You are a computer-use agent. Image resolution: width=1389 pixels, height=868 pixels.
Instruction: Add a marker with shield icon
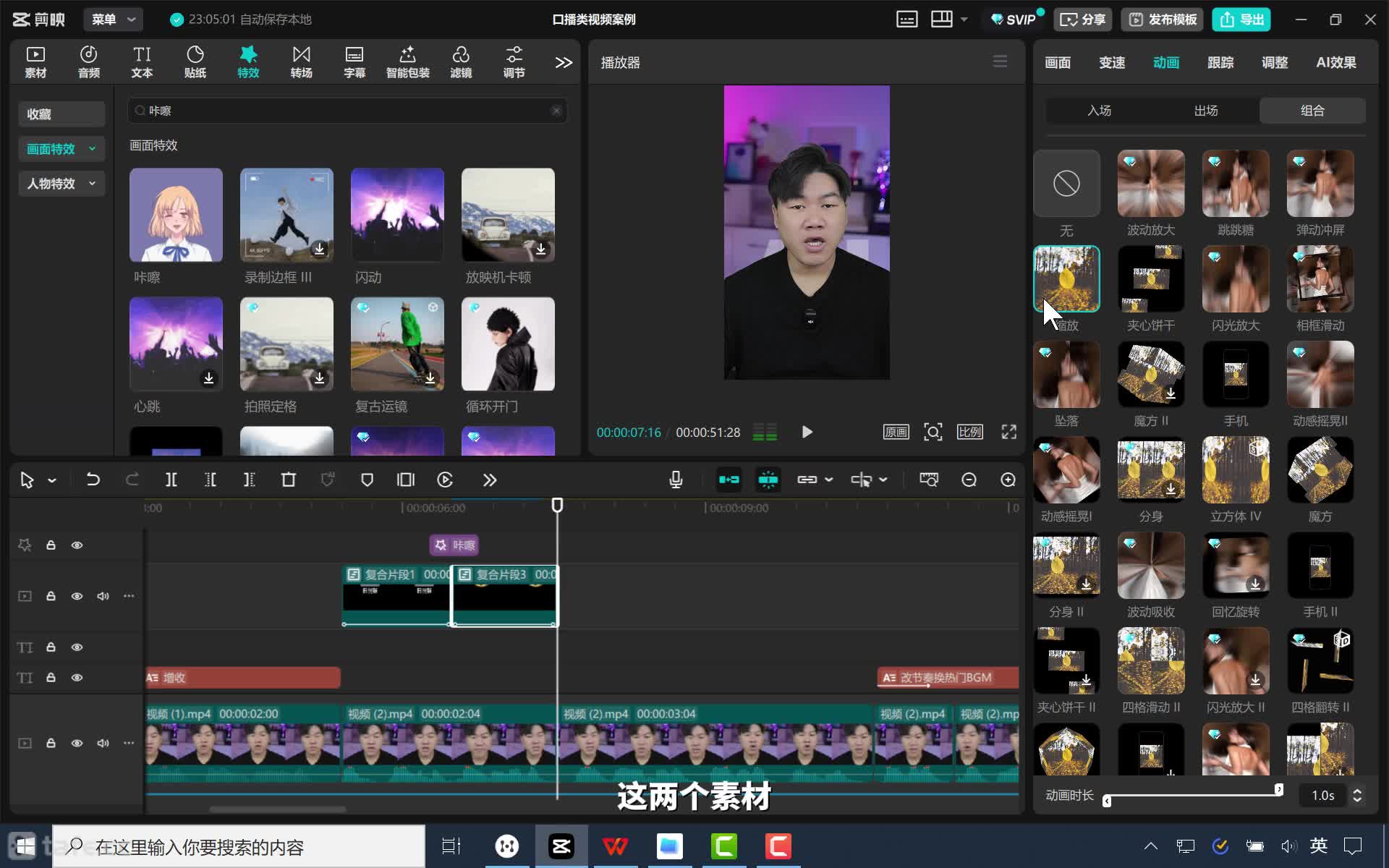coord(367,480)
